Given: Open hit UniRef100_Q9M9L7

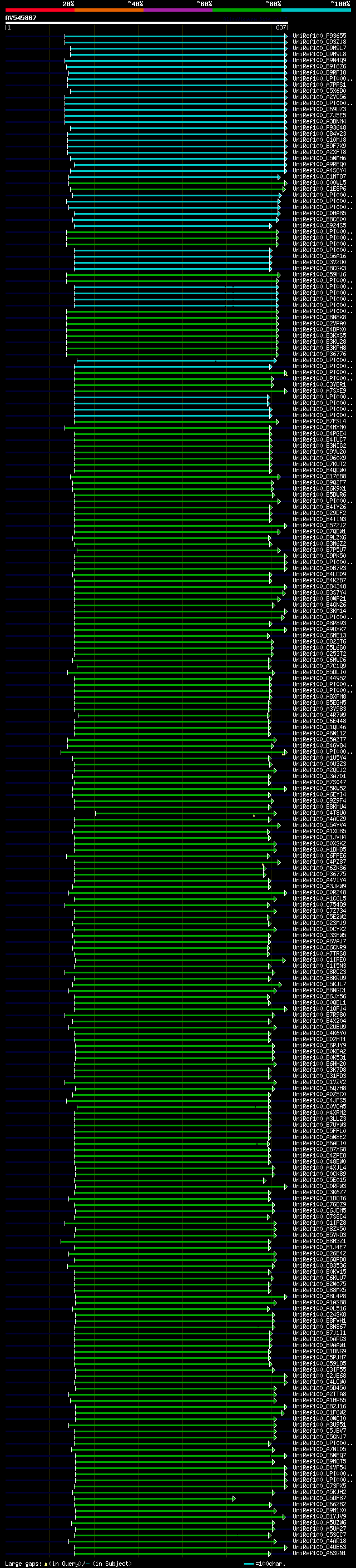Looking at the screenshot, I should coord(319,48).
